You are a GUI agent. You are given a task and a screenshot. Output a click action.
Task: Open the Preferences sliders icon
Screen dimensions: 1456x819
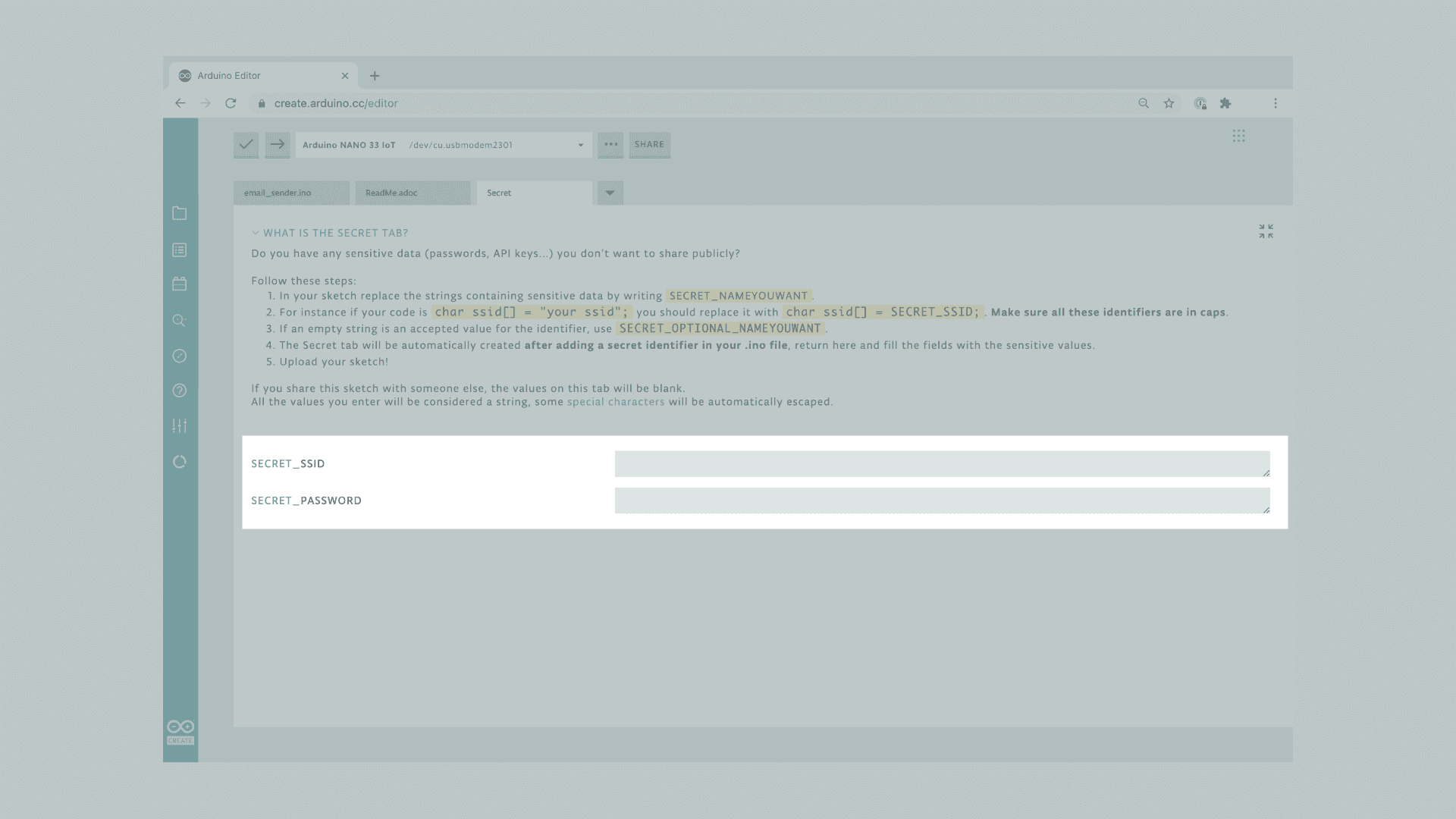180,425
